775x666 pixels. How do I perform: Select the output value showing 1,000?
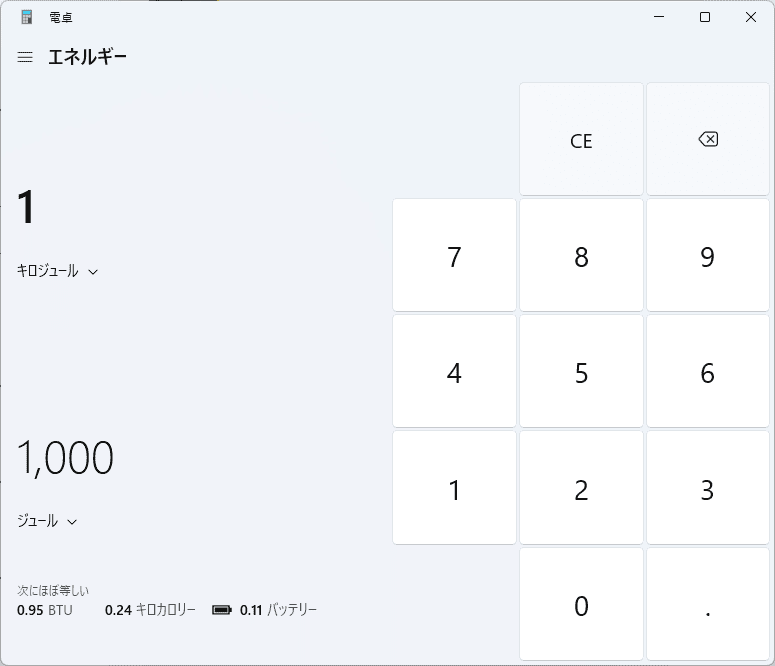click(x=65, y=458)
